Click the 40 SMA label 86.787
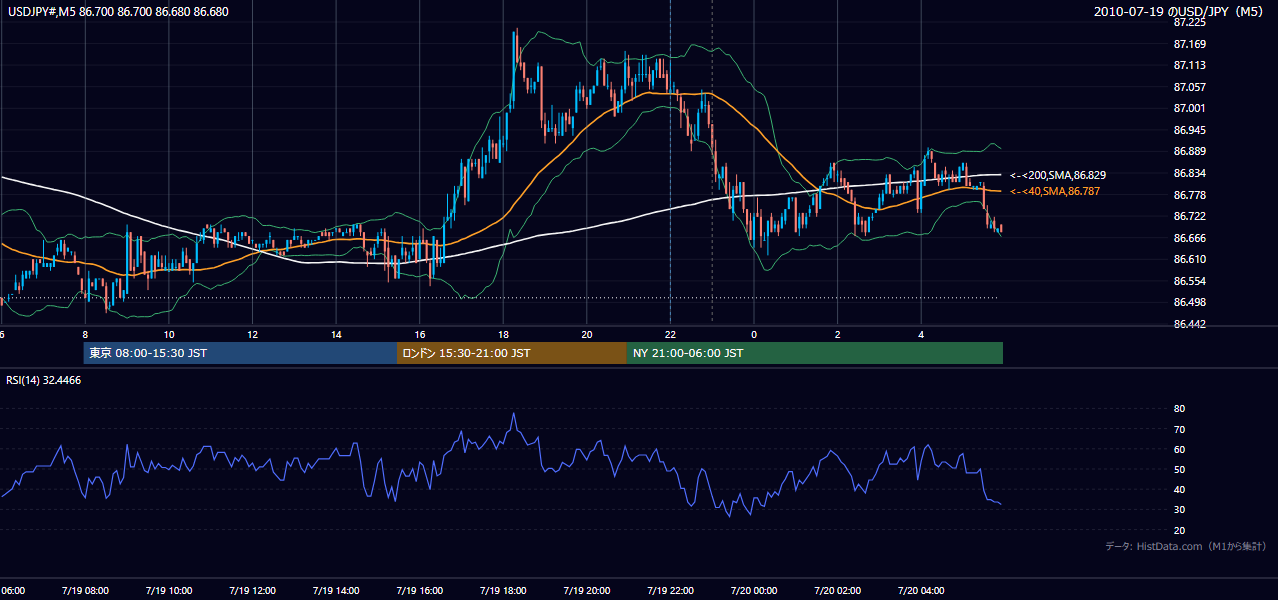 [1054, 191]
